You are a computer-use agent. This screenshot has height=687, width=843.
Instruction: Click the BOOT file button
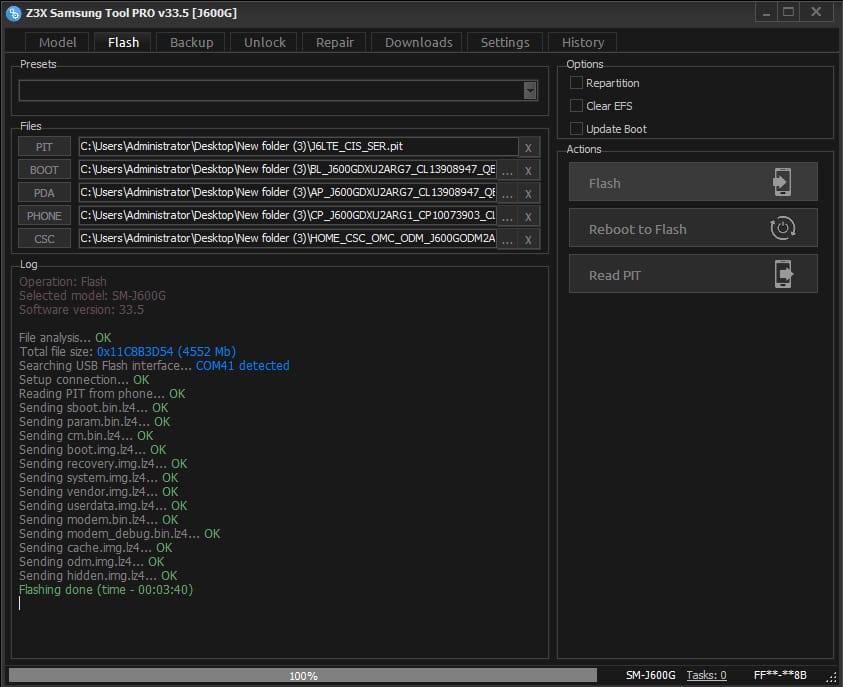coord(44,170)
